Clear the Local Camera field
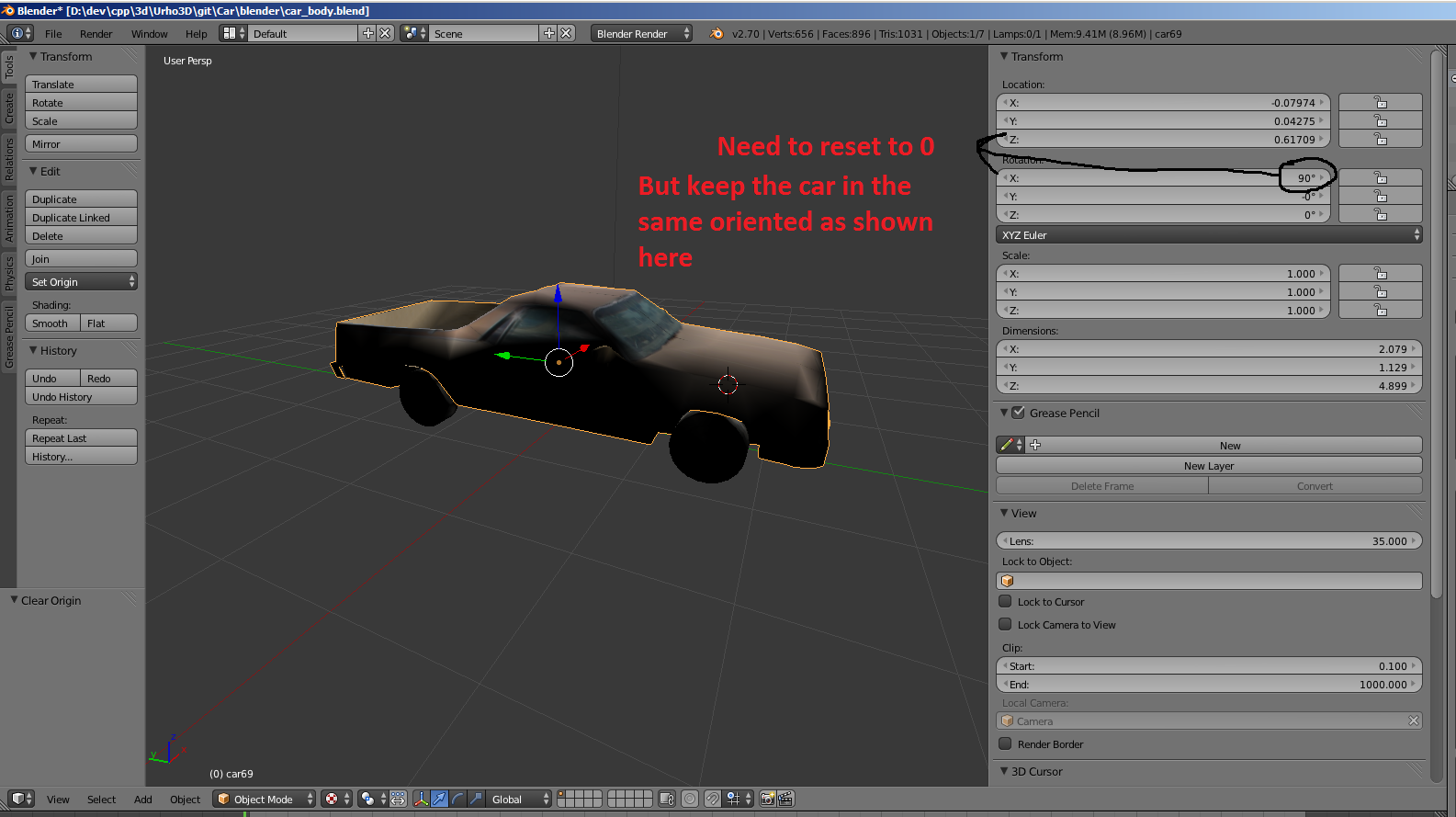This screenshot has width=1456, height=817. [x=1414, y=721]
